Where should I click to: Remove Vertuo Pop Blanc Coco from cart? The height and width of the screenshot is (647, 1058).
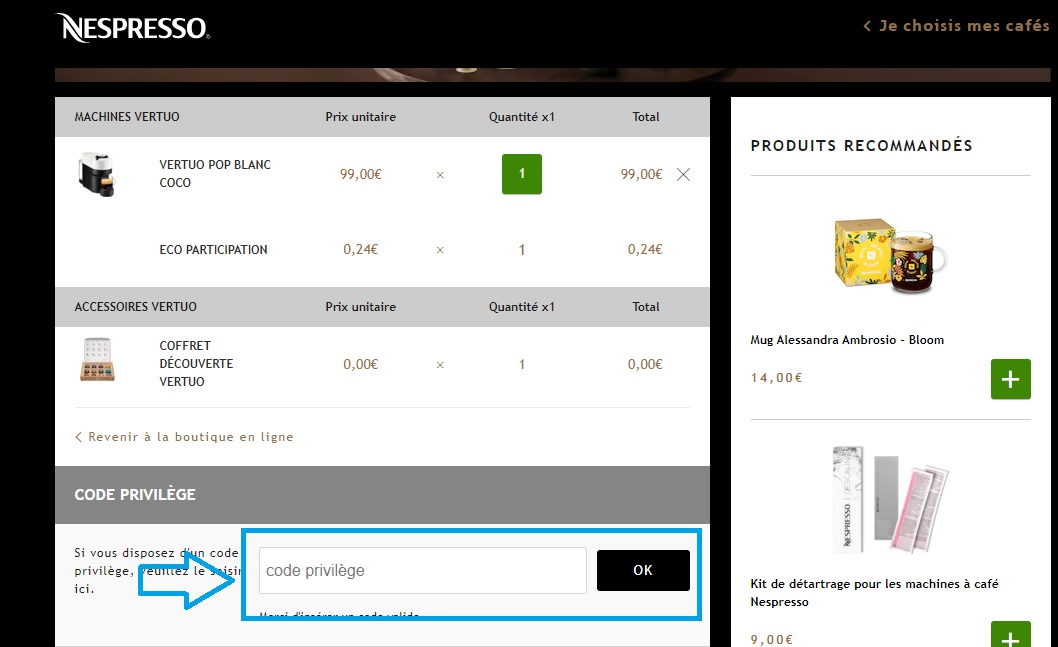[684, 175]
